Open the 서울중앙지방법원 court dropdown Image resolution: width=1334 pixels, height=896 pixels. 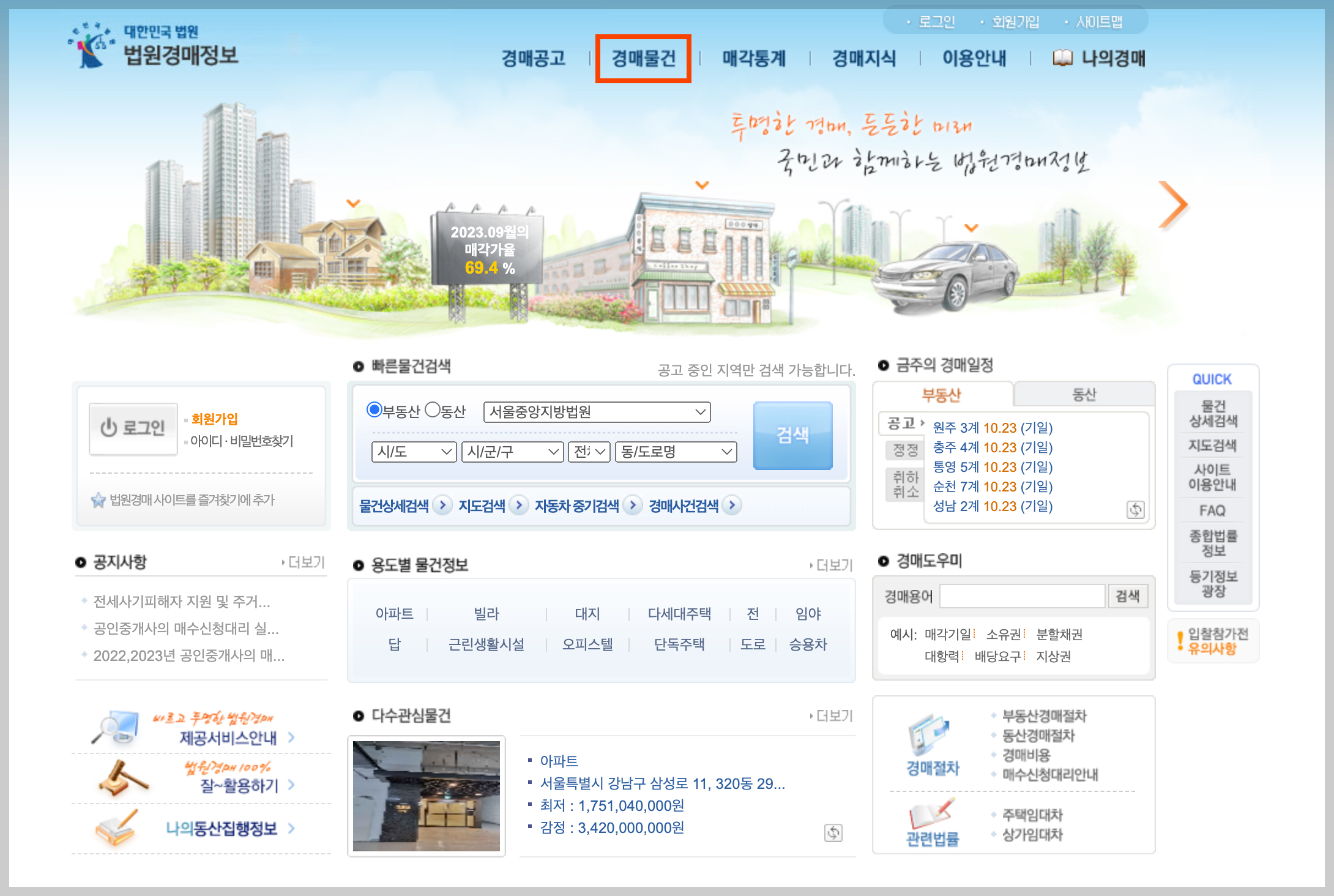[x=597, y=412]
